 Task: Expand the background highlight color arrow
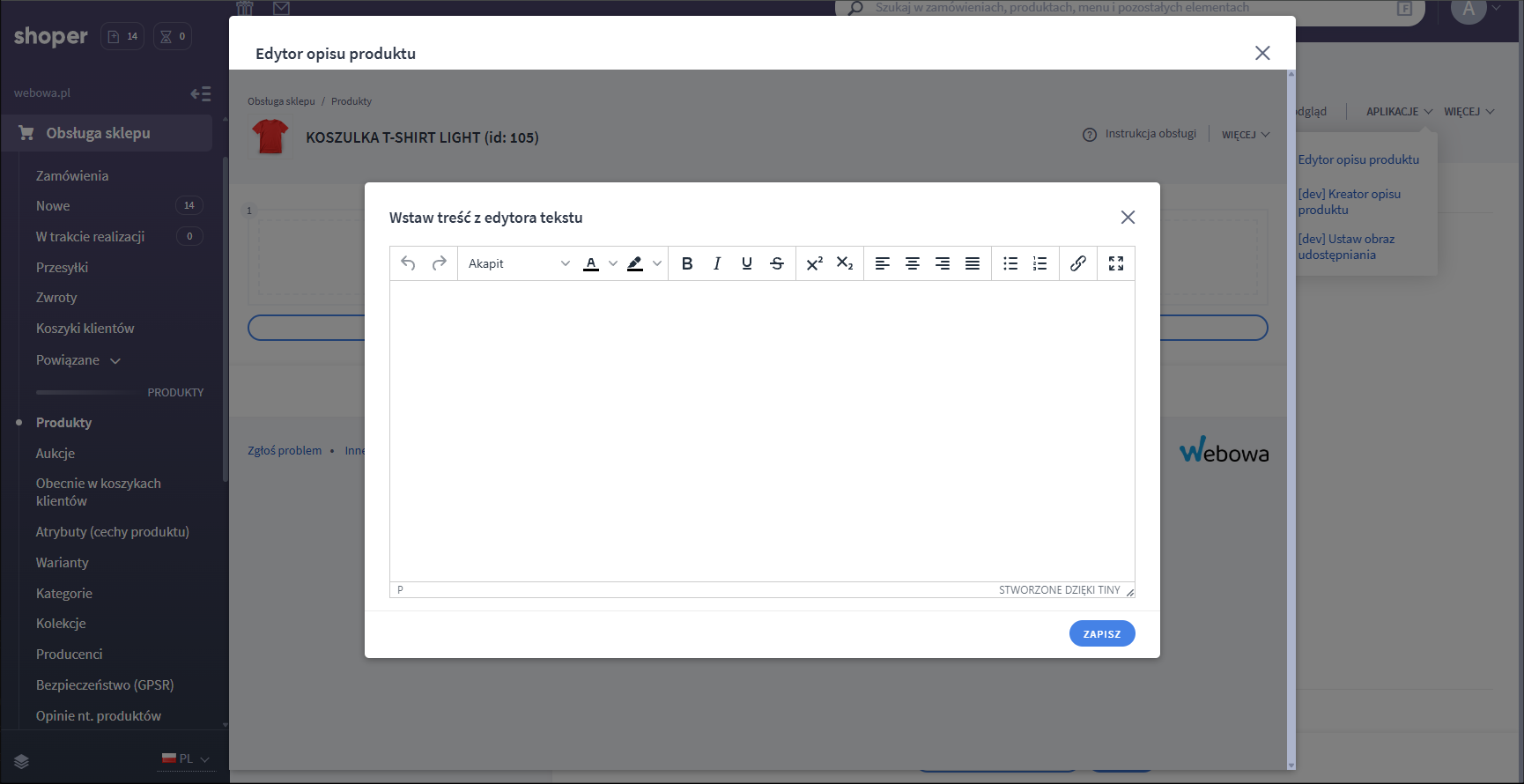tap(657, 263)
